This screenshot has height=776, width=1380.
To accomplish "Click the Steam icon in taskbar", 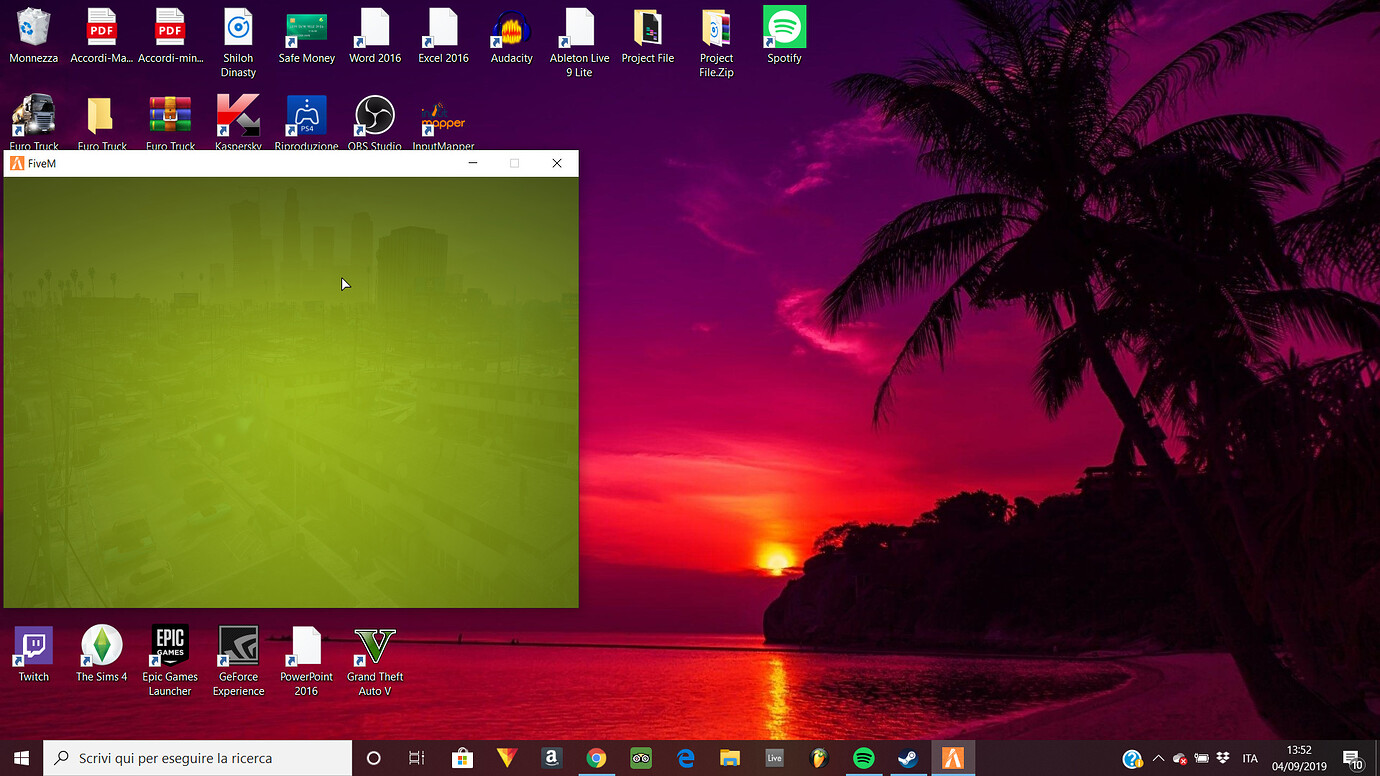I will [x=908, y=759].
